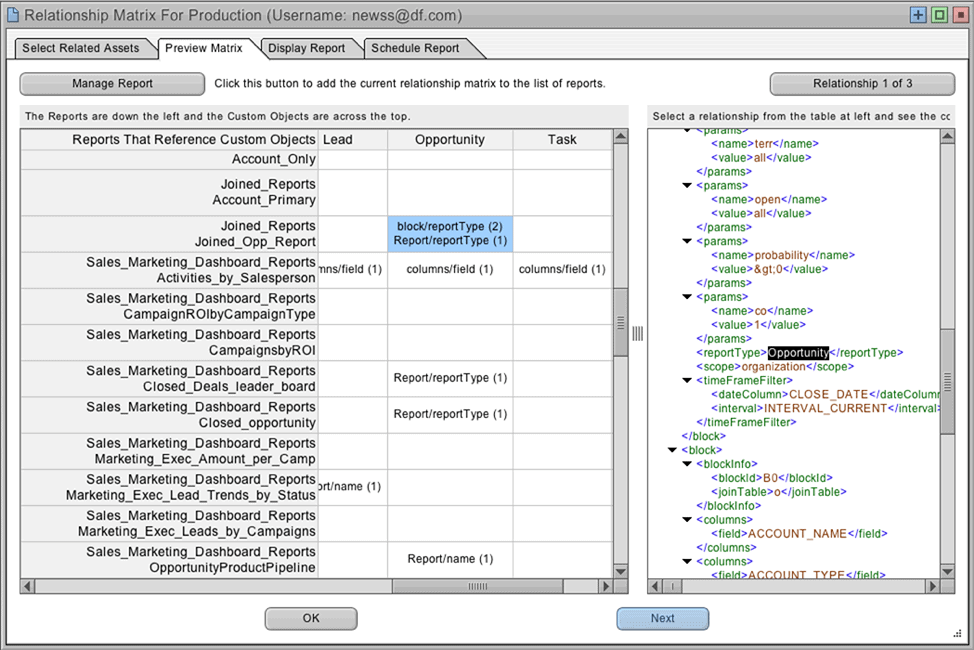Click the matrix vertical scrollbar thumb
This screenshot has width=974, height=650.
(x=621, y=323)
